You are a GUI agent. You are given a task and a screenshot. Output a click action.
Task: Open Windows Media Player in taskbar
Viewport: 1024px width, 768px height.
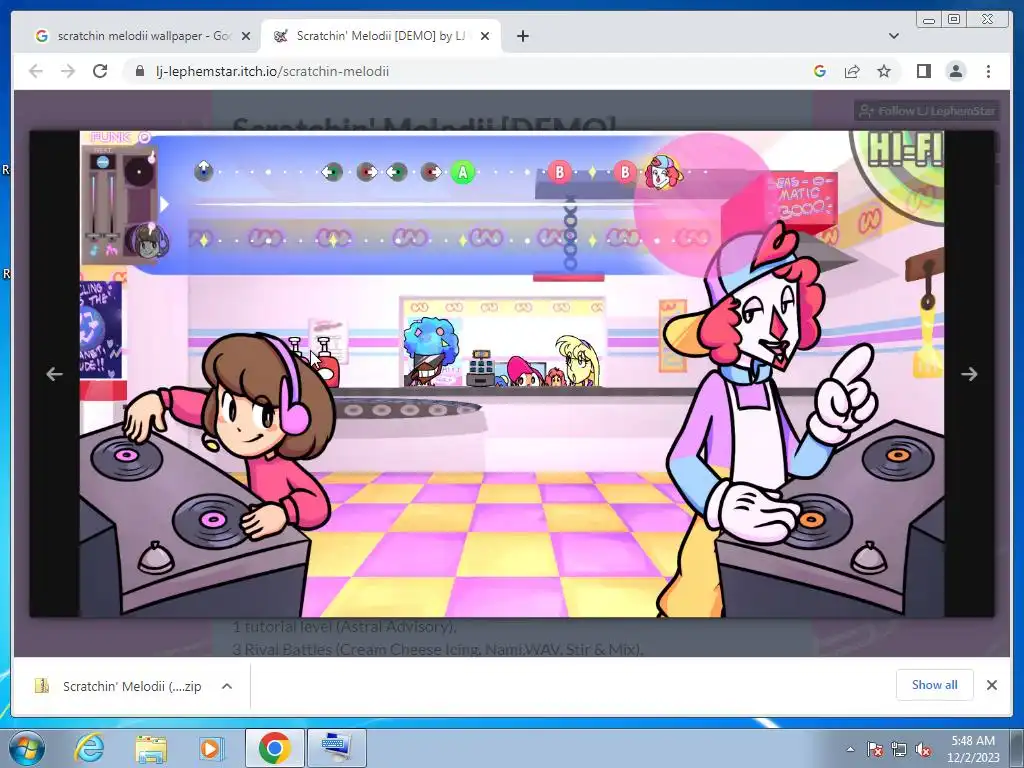pyautogui.click(x=210, y=748)
